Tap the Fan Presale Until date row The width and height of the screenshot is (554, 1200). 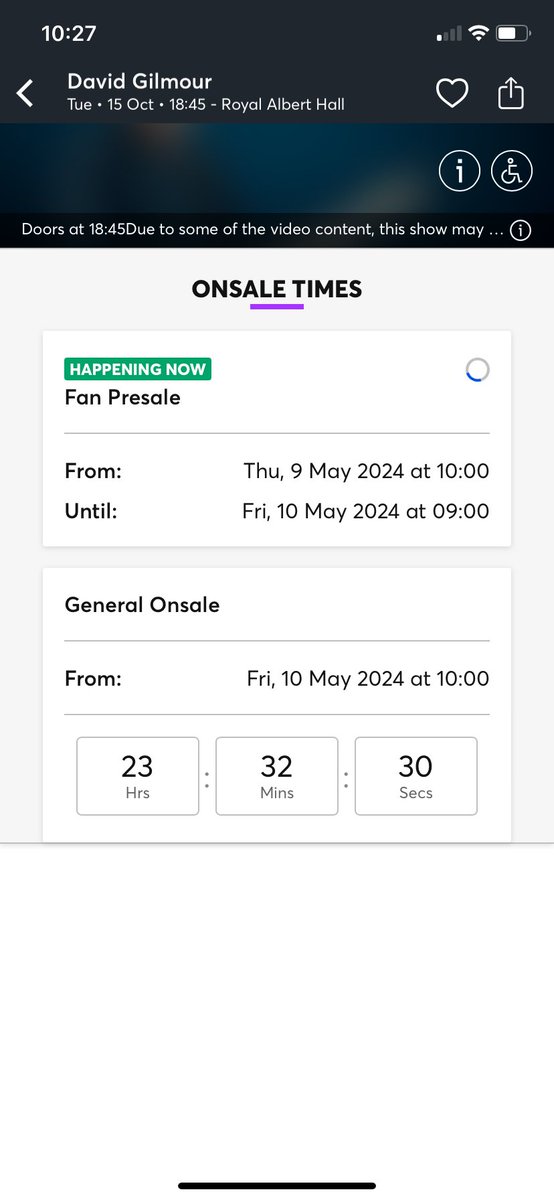[x=277, y=511]
